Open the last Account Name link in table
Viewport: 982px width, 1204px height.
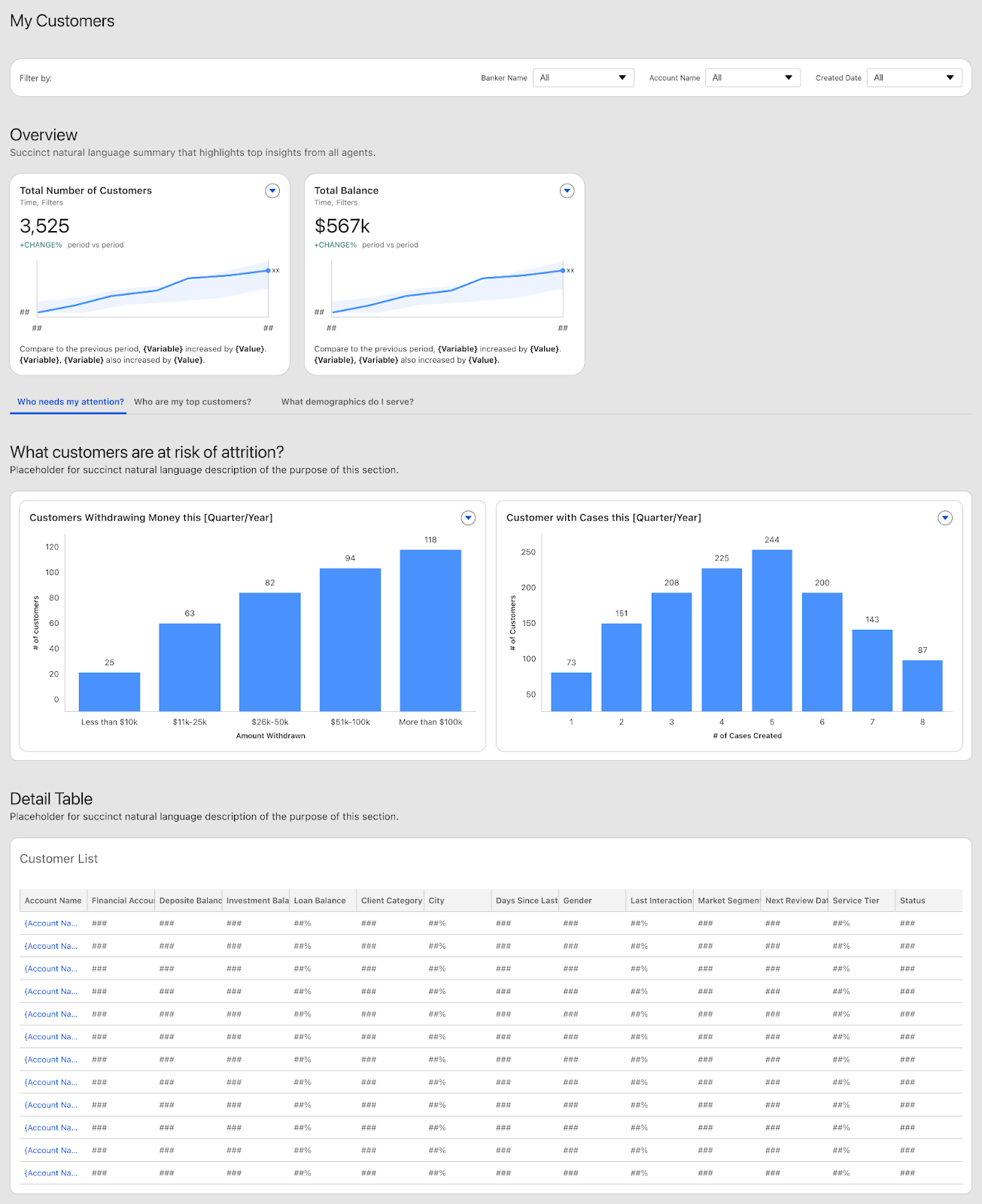(x=50, y=1173)
